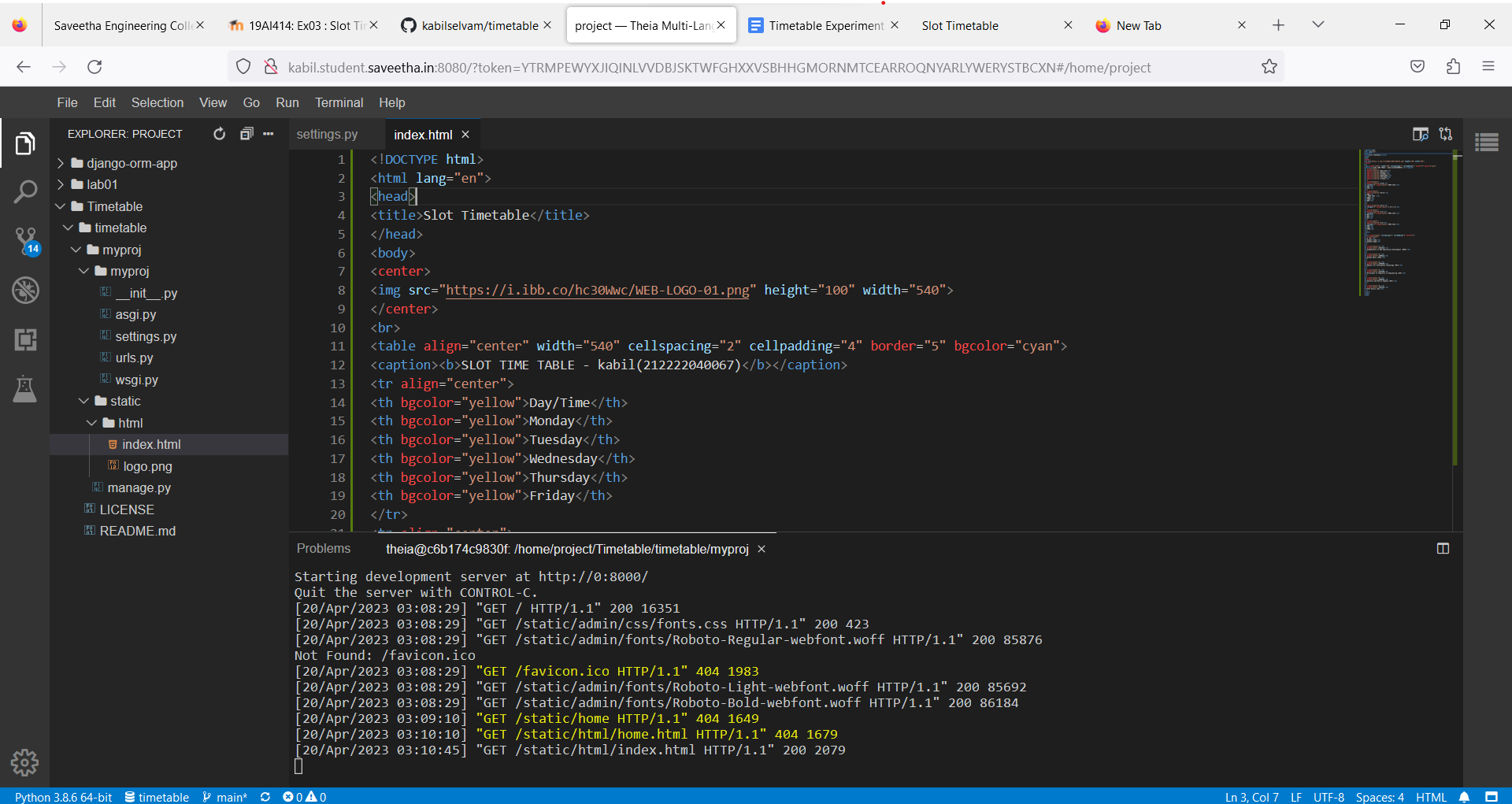Click the notifications bell in status bar
1512x804 pixels.
1465,797
